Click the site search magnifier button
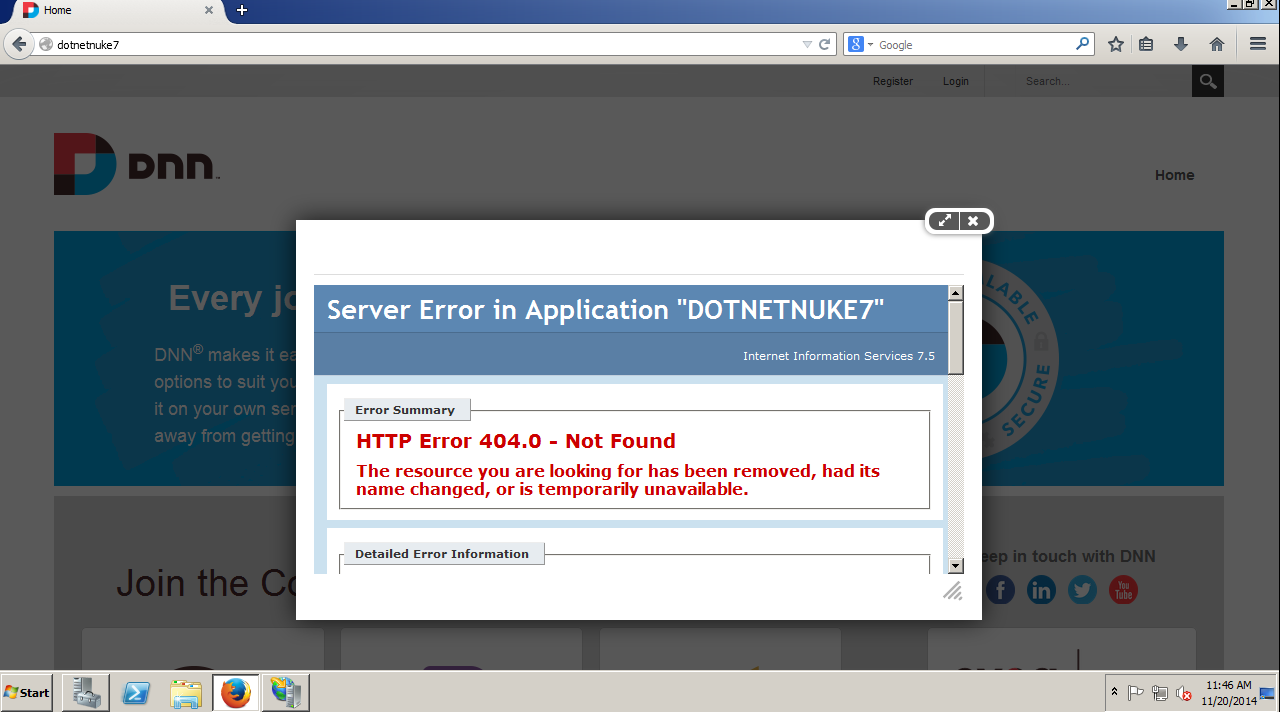 click(1208, 81)
